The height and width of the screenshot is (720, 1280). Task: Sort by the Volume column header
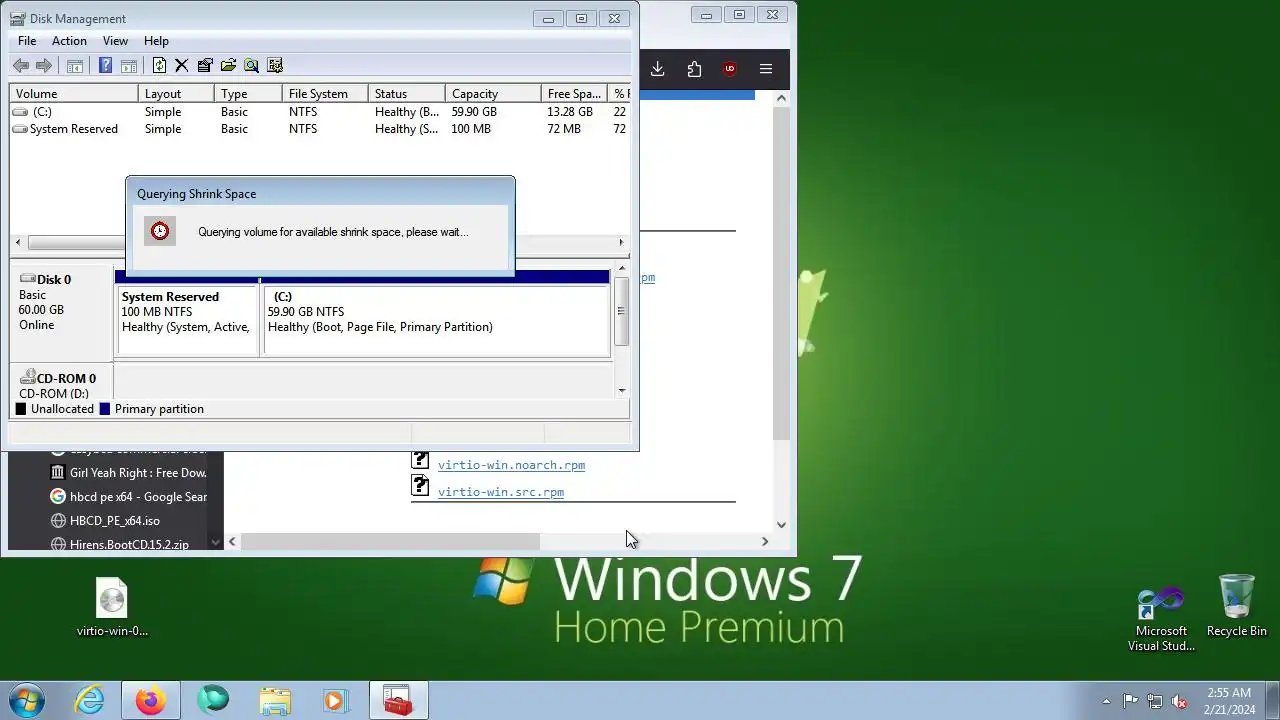click(74, 94)
